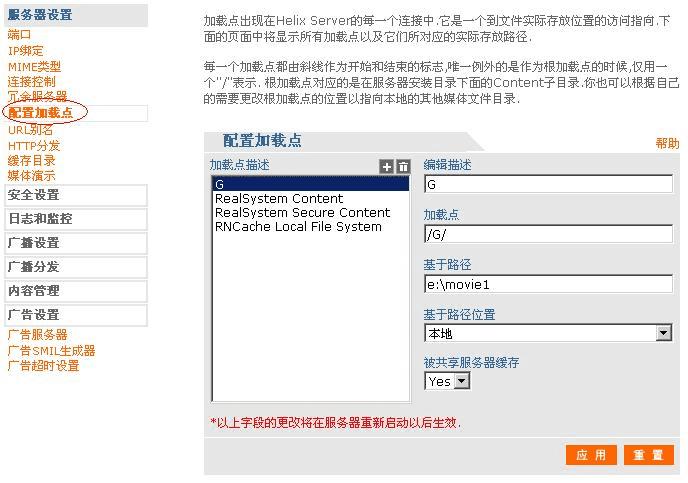
Task: Expand the 广播设置 section
Action: (x=34, y=243)
